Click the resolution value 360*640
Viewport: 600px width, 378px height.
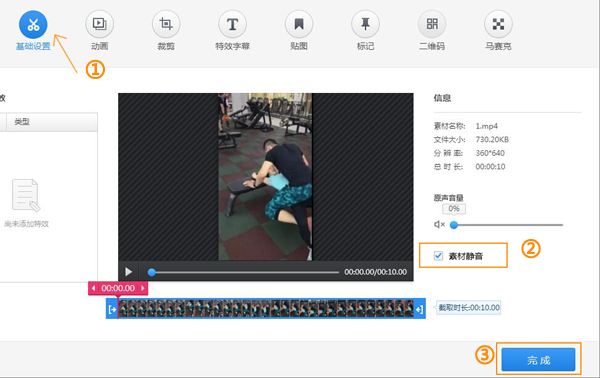pyautogui.click(x=490, y=153)
